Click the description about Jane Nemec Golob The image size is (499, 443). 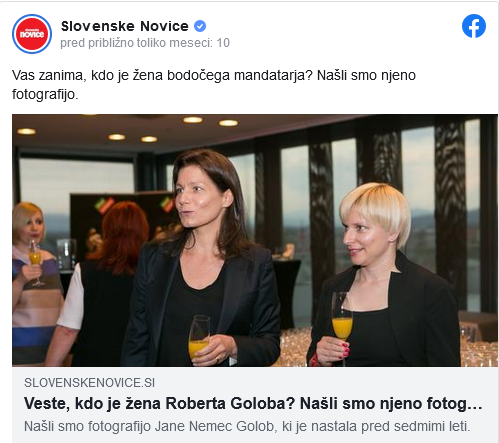(247, 426)
